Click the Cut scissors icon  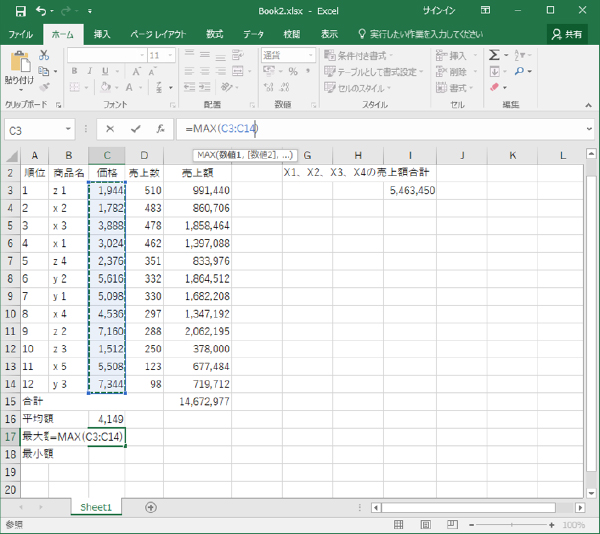pyautogui.click(x=44, y=55)
